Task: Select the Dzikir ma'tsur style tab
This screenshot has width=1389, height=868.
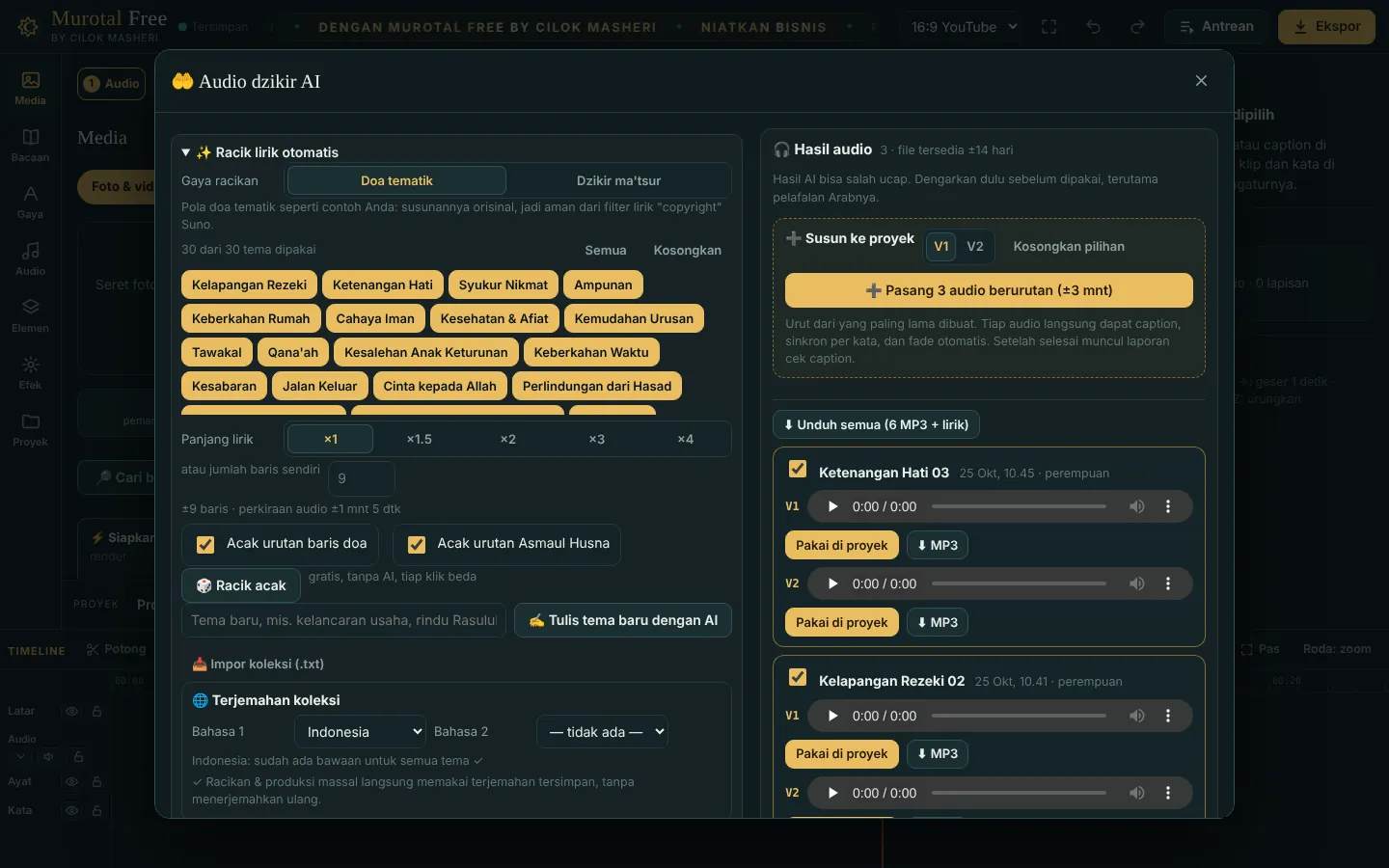Action: point(618,180)
